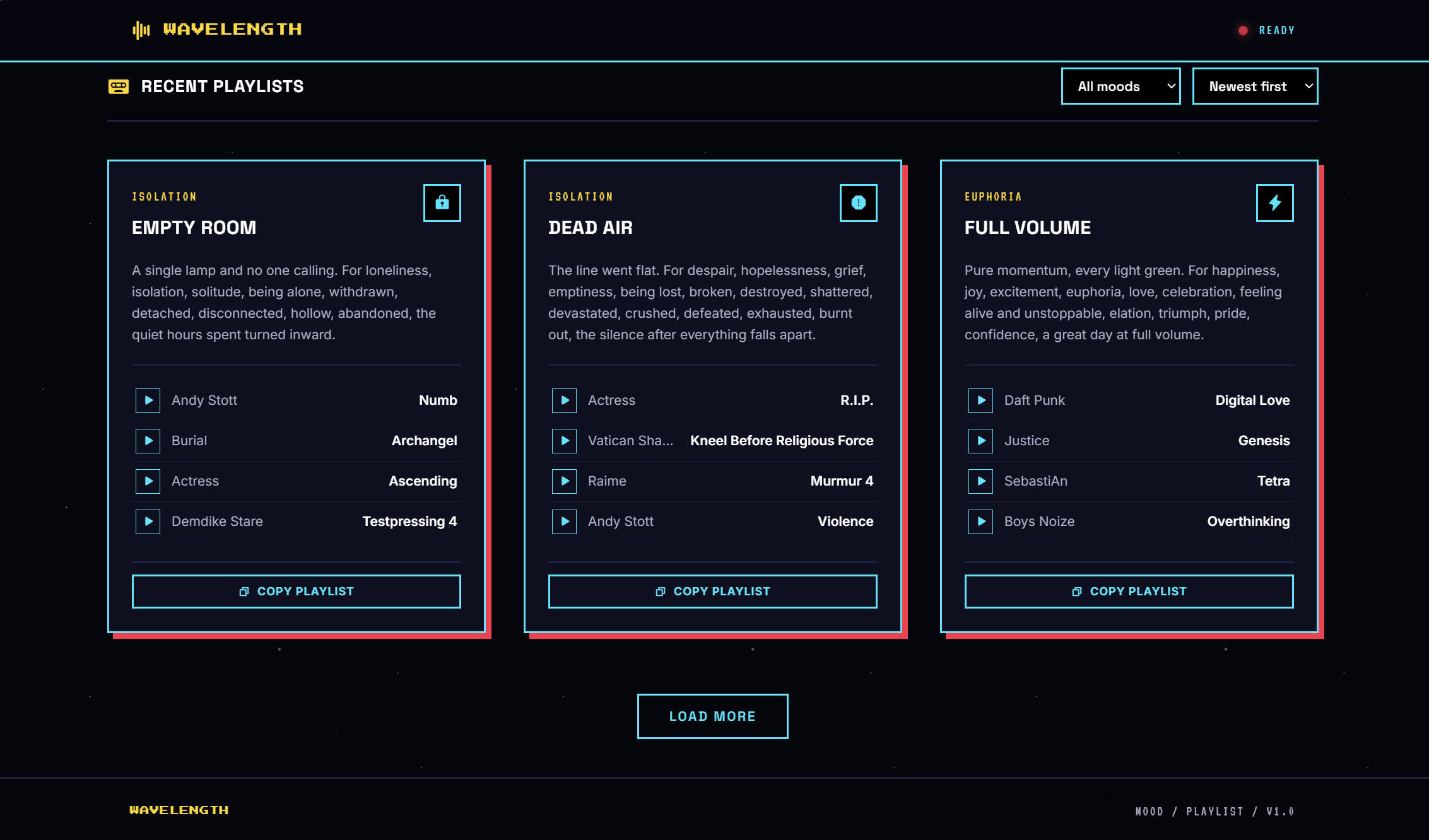
Task: Play Raime's Murmur 4 track
Action: pos(564,481)
